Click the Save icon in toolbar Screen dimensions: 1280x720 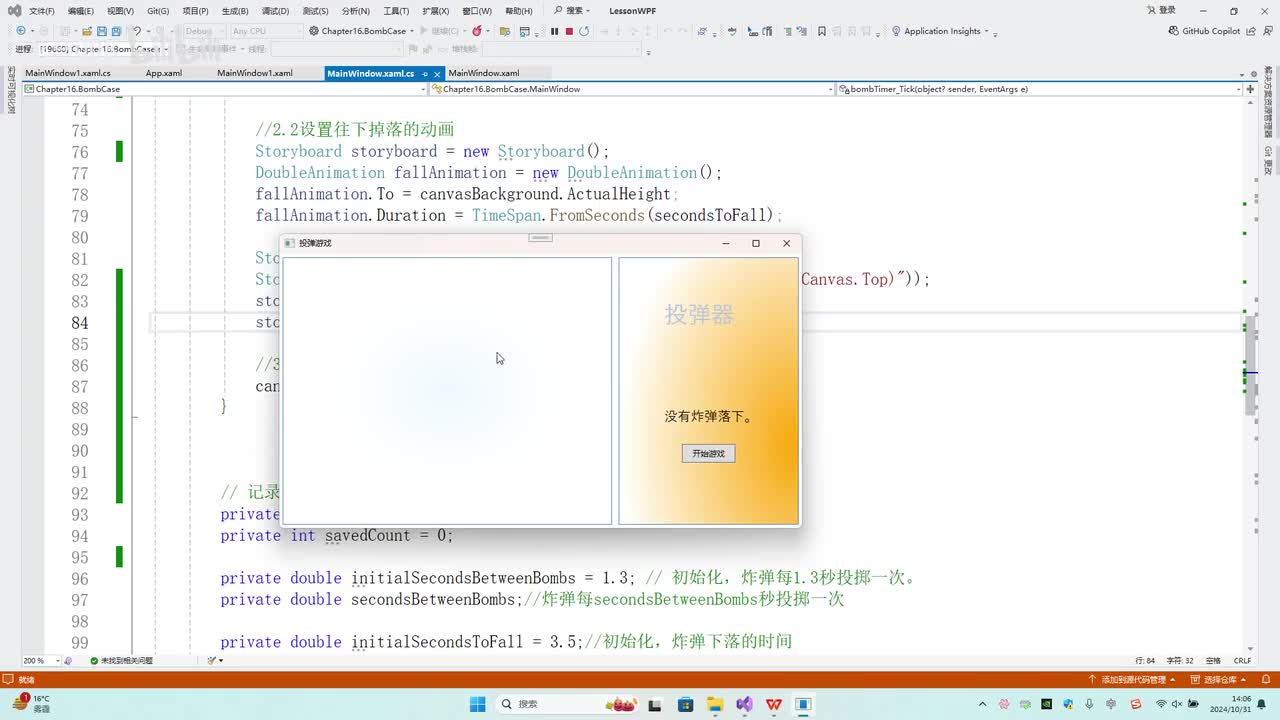click(102, 31)
